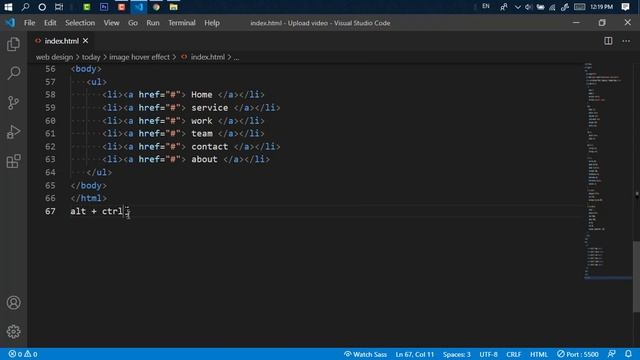The height and width of the screenshot is (360, 640).
Task: Open the Help menu
Action: [x=212, y=23]
